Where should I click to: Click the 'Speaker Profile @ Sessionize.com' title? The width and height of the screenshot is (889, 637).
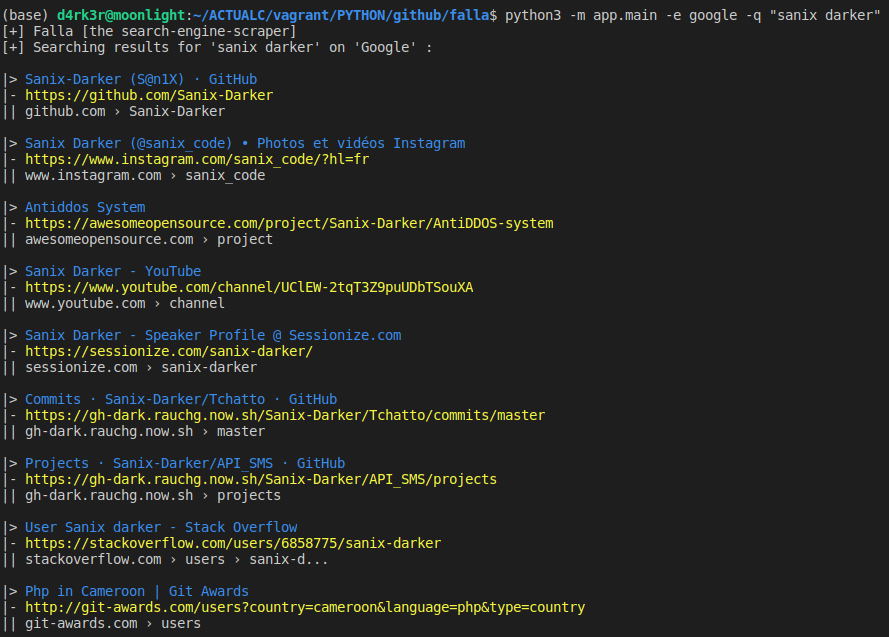213,336
